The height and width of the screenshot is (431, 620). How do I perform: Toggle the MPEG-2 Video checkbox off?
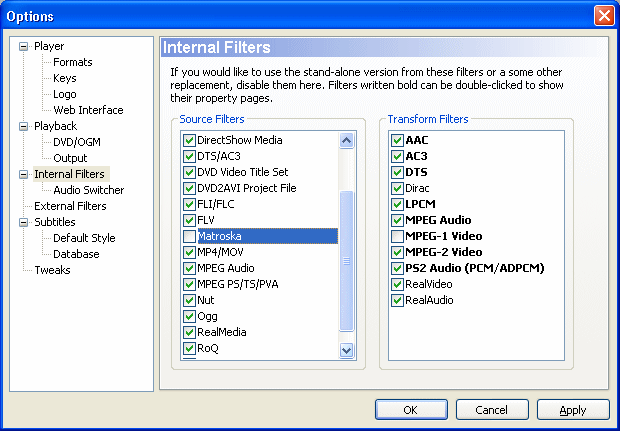pyautogui.click(x=397, y=252)
